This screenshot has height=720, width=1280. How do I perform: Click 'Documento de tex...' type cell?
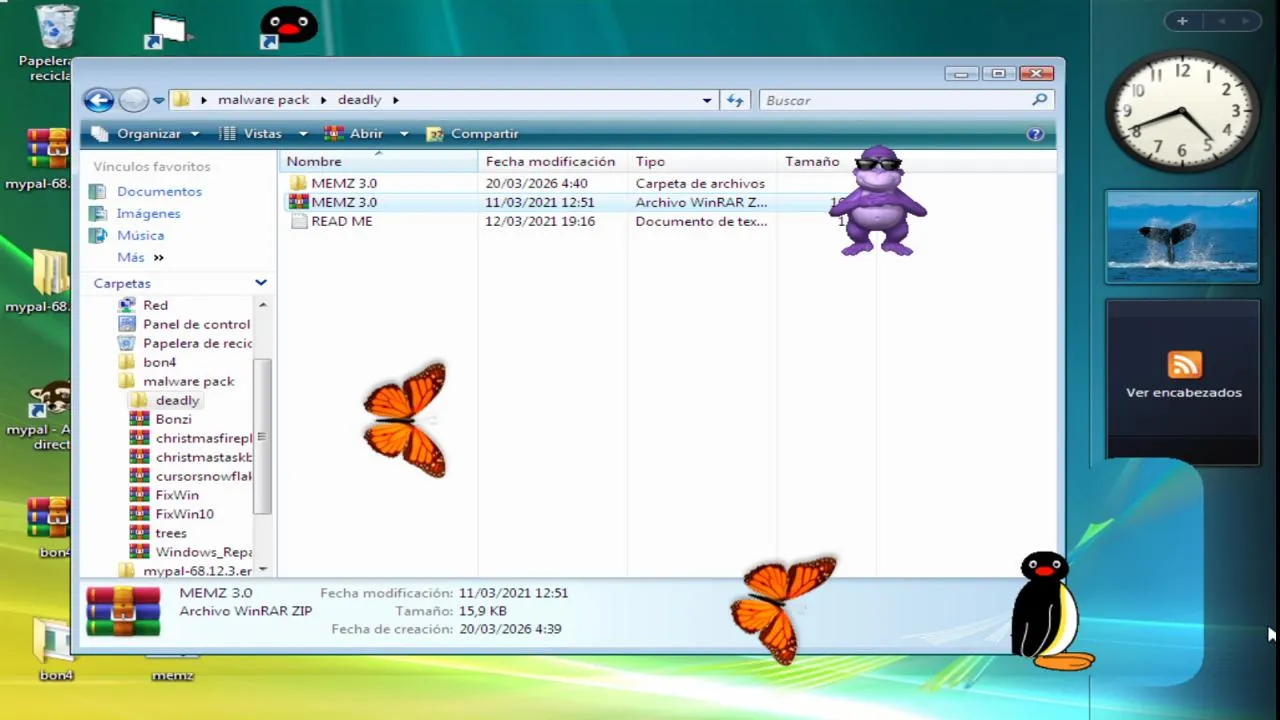(702, 221)
